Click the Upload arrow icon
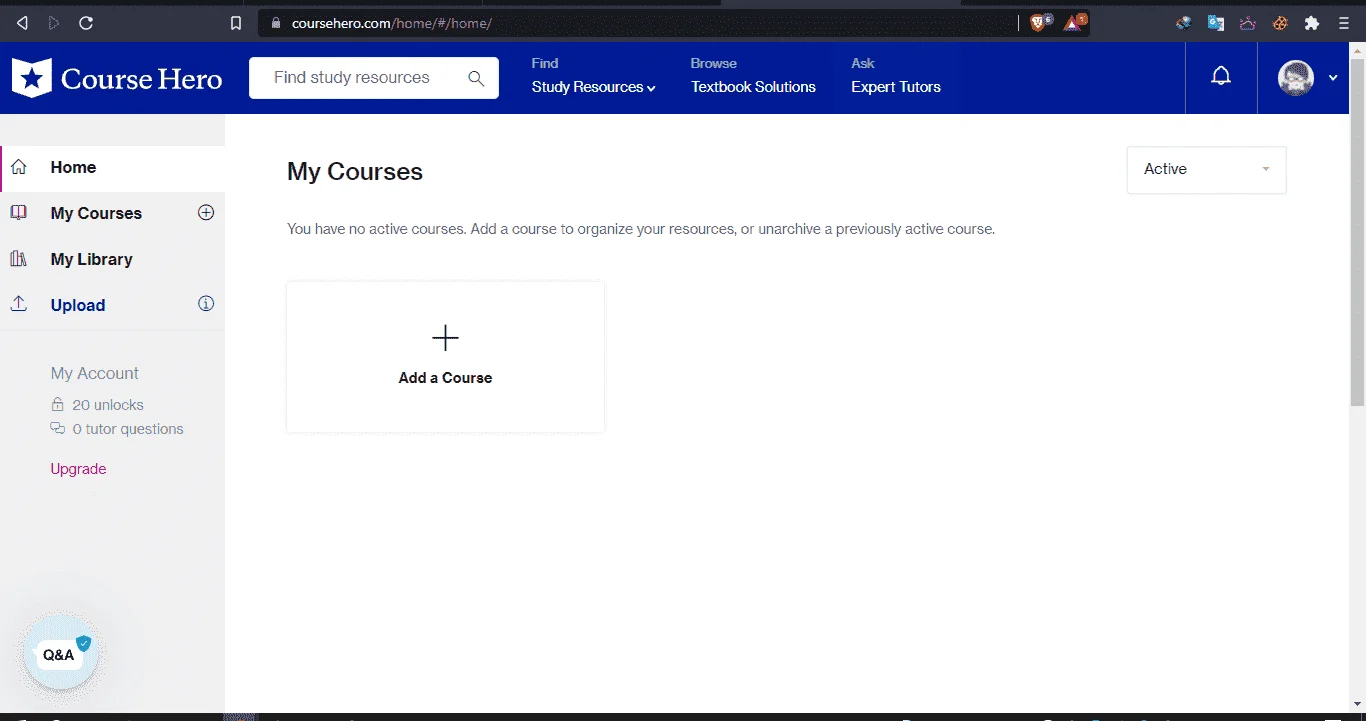The width and height of the screenshot is (1366, 721). tap(19, 304)
